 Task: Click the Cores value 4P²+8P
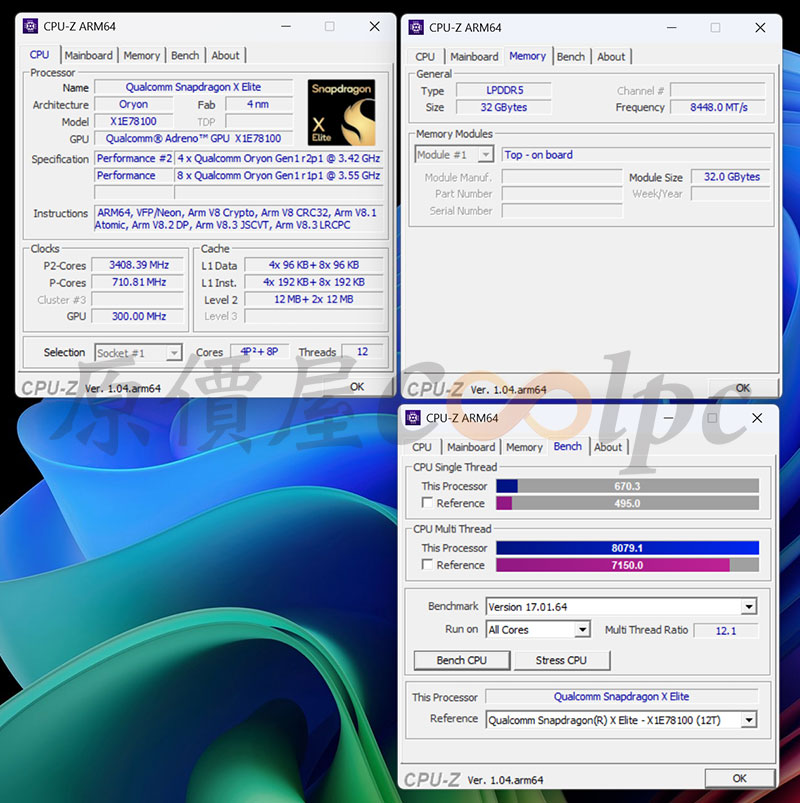(260, 352)
